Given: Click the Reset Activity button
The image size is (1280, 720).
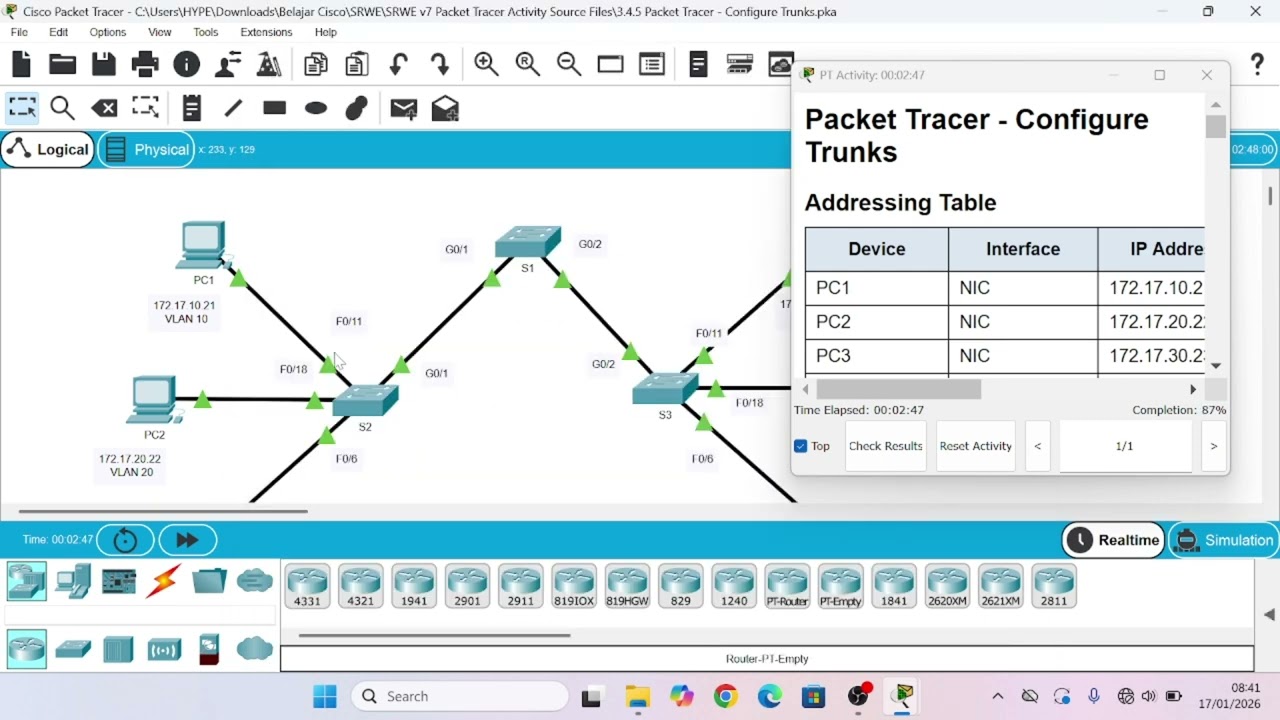Looking at the screenshot, I should (x=976, y=446).
